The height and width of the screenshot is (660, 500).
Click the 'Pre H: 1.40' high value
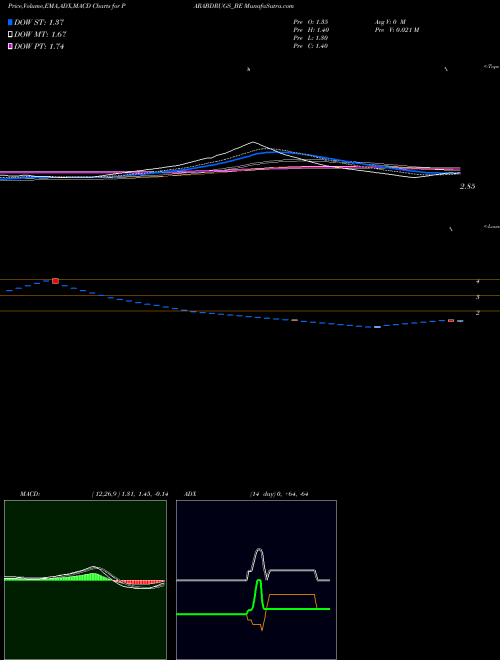(x=311, y=30)
